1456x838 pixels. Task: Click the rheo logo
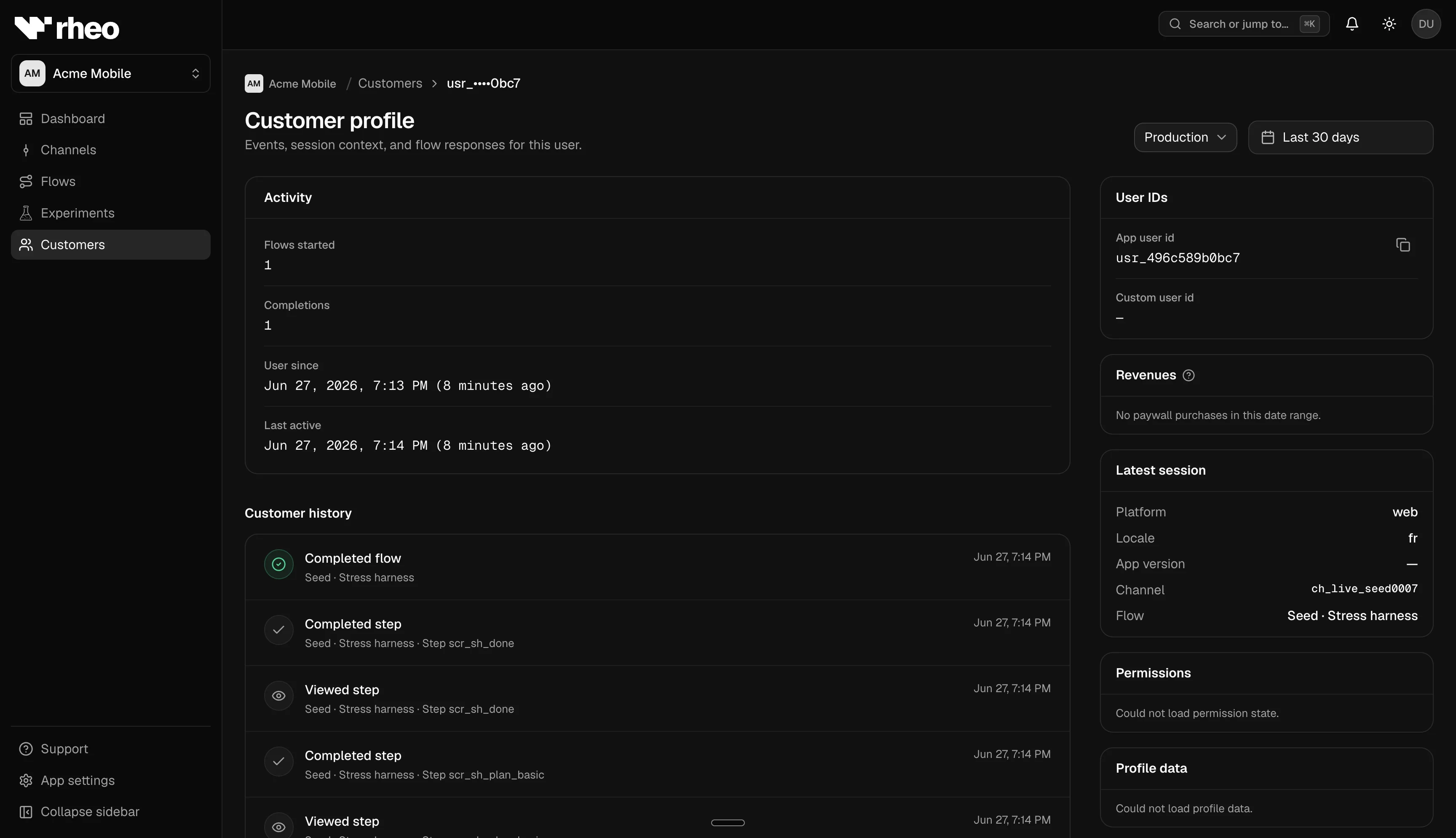point(67,28)
